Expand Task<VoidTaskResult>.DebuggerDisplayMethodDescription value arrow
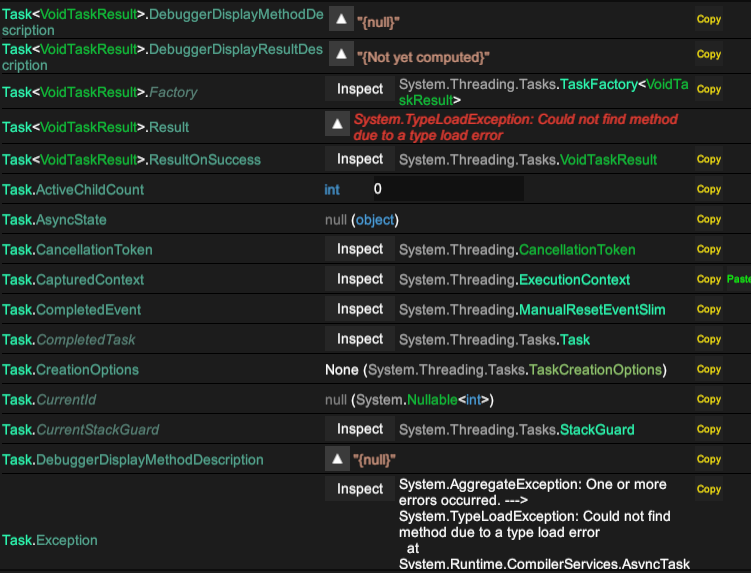This screenshot has width=751, height=573. [x=341, y=19]
